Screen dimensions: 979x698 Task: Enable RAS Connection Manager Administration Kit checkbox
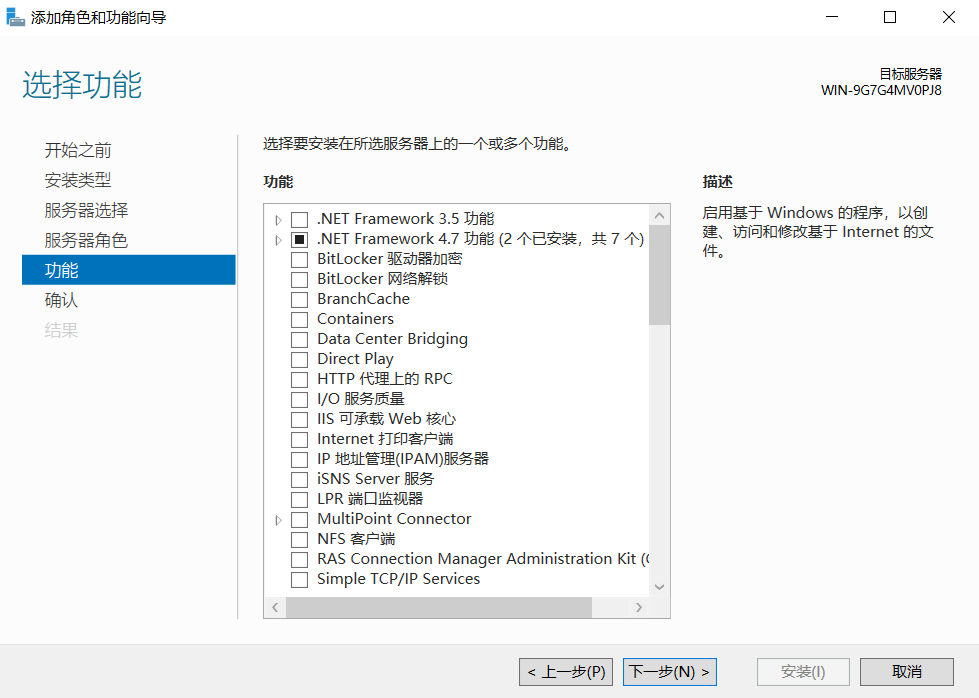[300, 559]
